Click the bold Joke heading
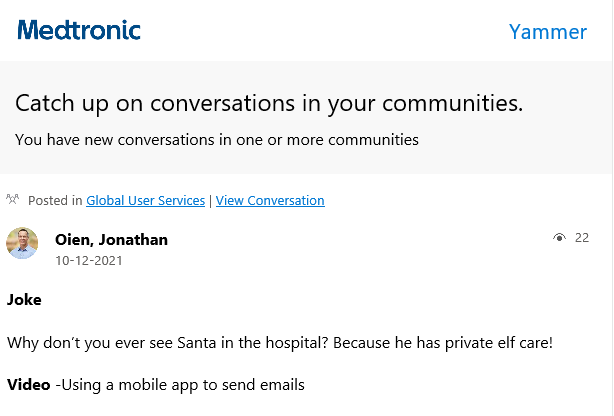Screen dimensions: 614x416 25,298
